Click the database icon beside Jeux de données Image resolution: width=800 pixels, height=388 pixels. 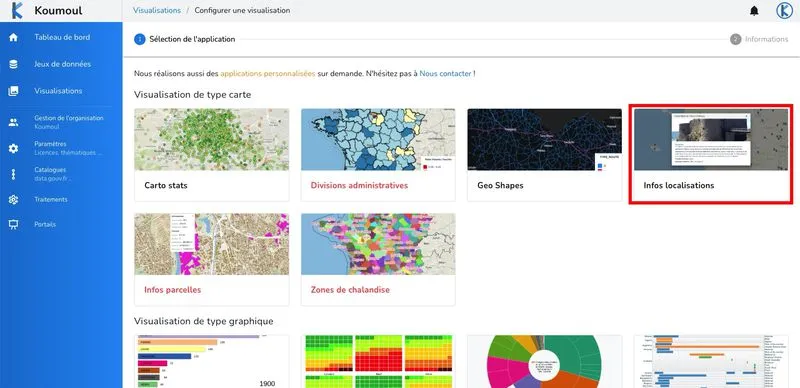tap(13, 64)
